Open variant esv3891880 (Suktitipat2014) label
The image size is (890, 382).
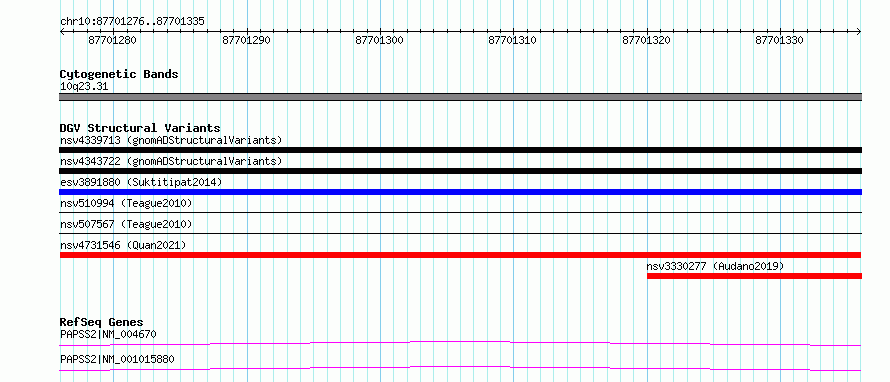click(141, 182)
